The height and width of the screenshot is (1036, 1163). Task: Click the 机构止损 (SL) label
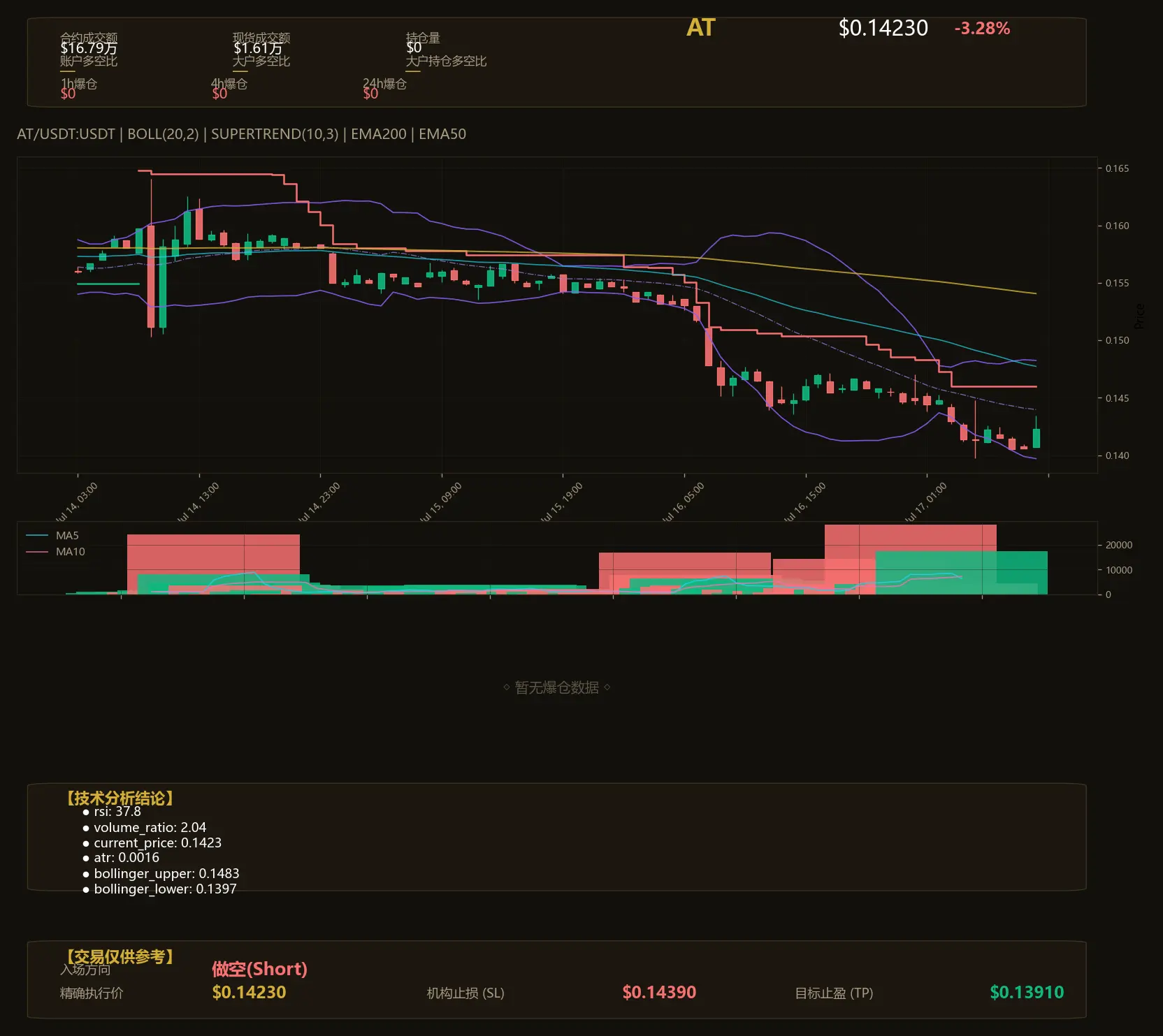click(x=465, y=993)
